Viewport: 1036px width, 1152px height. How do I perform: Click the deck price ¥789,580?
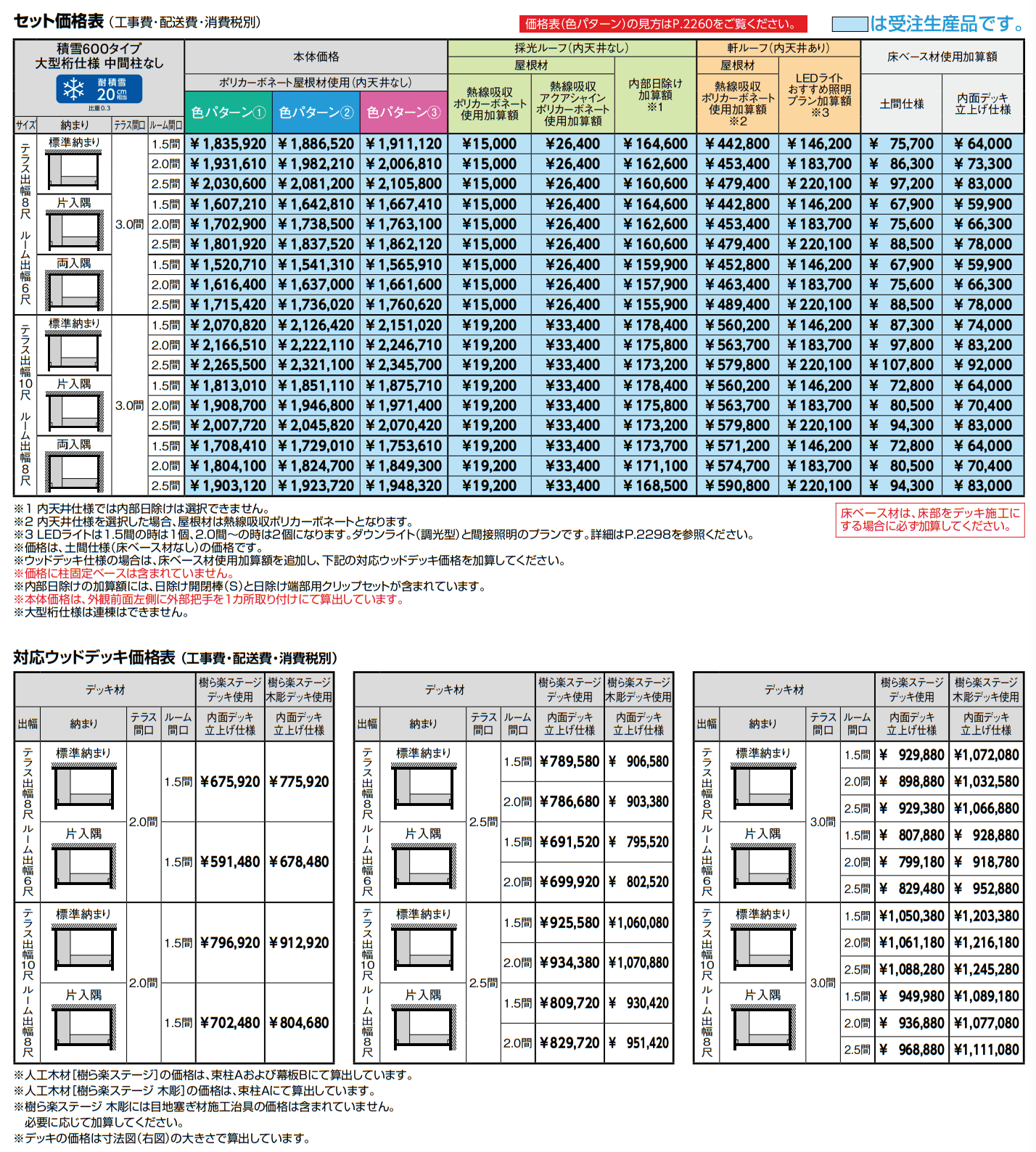tap(570, 761)
